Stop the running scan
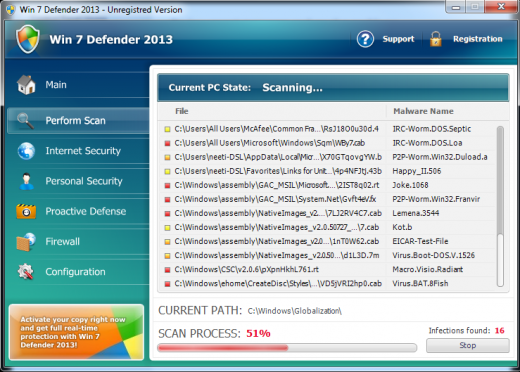Screen dimensions: 520x372 point(468,345)
